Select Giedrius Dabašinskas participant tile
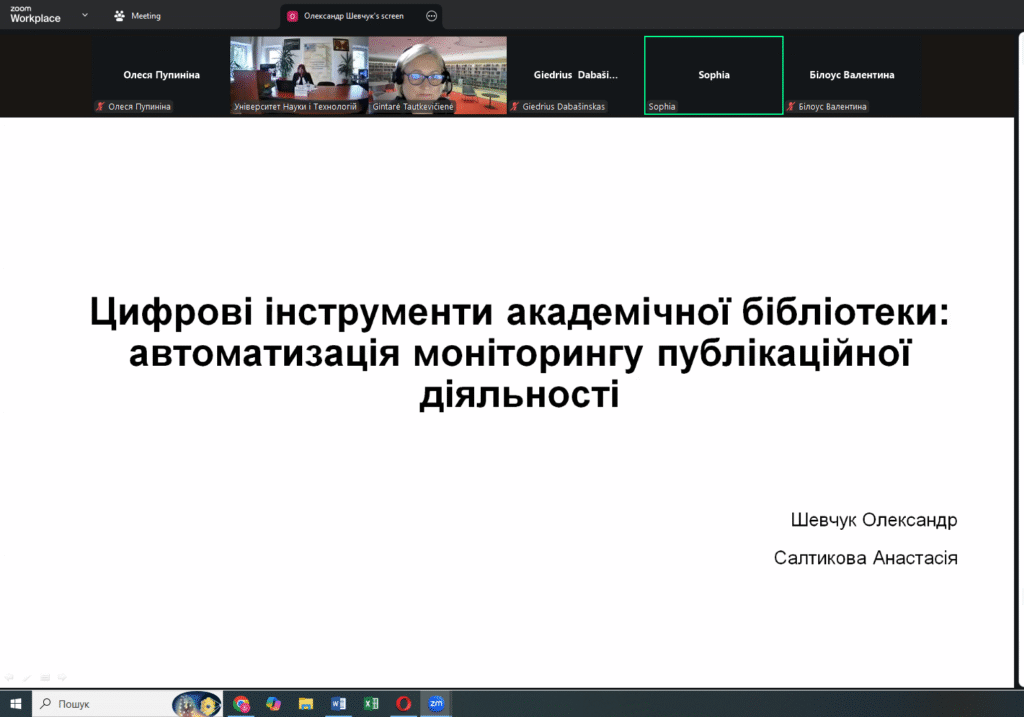 pos(575,75)
